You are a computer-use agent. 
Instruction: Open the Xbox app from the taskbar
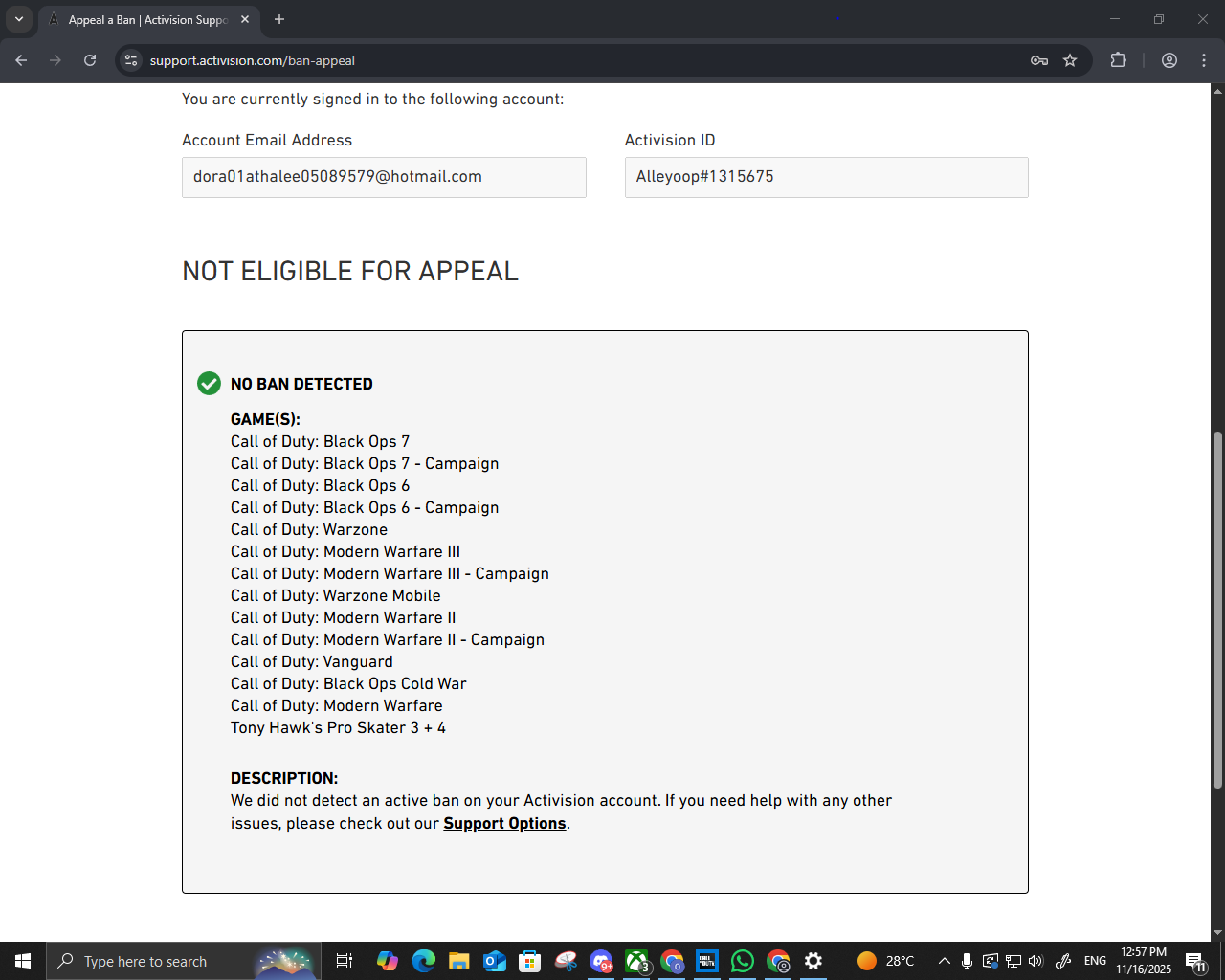click(636, 961)
